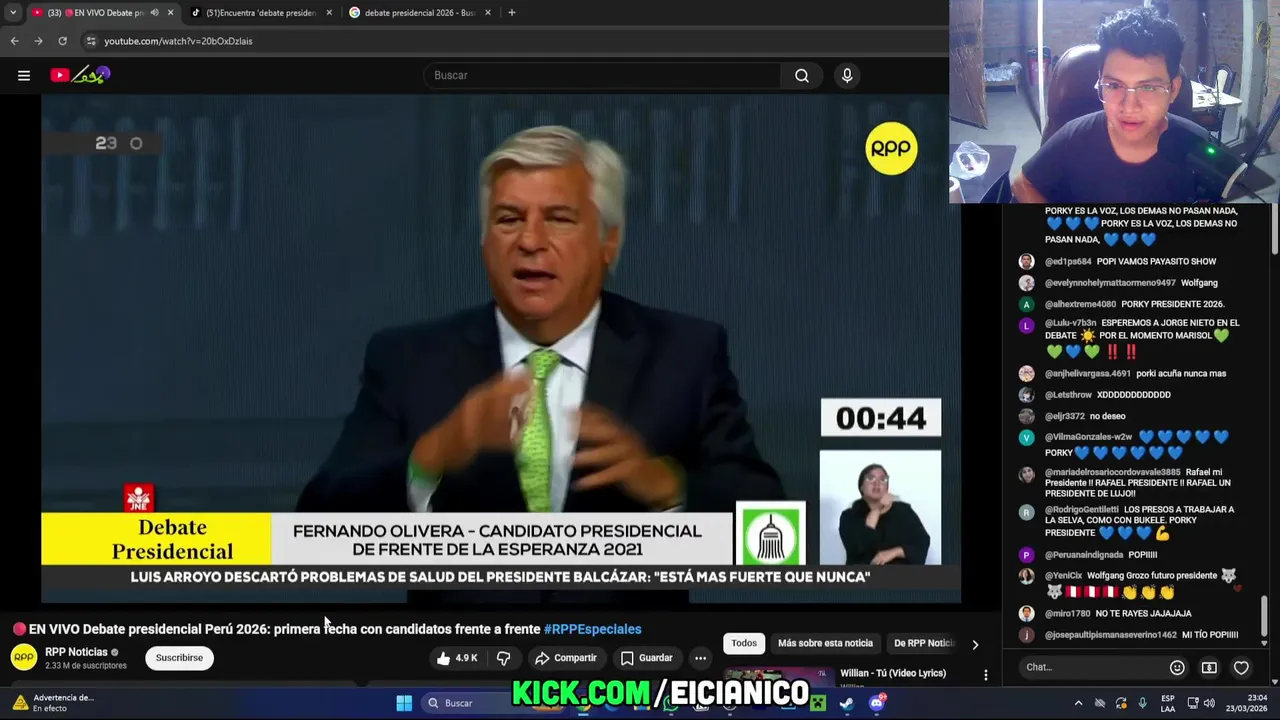
Task: Select the Todos filter chip
Action: [744, 643]
